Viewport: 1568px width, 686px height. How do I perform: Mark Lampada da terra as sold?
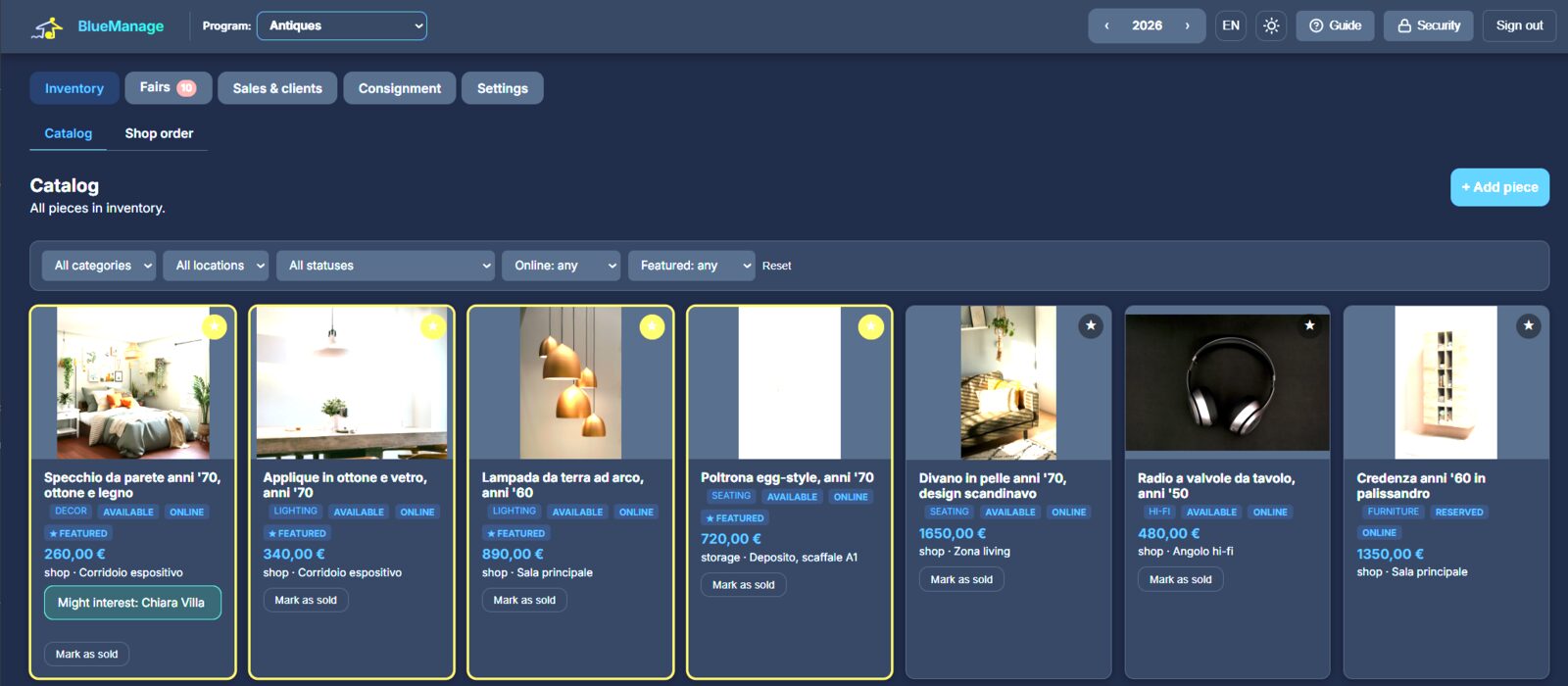524,600
